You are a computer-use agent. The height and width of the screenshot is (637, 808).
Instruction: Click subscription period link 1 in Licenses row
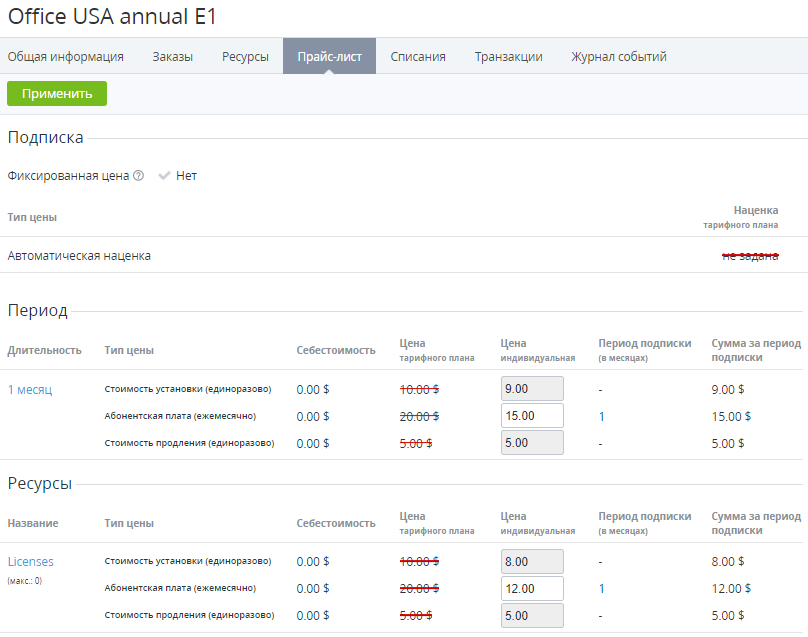[602, 589]
